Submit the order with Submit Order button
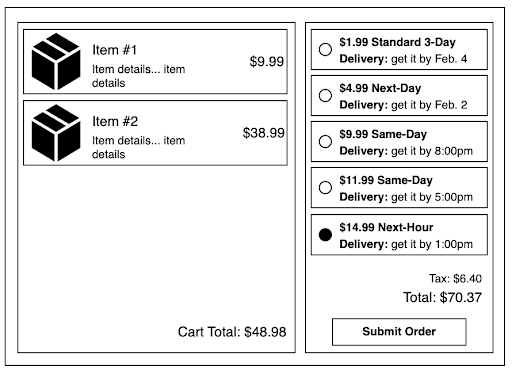This screenshot has height=374, width=512. click(399, 332)
